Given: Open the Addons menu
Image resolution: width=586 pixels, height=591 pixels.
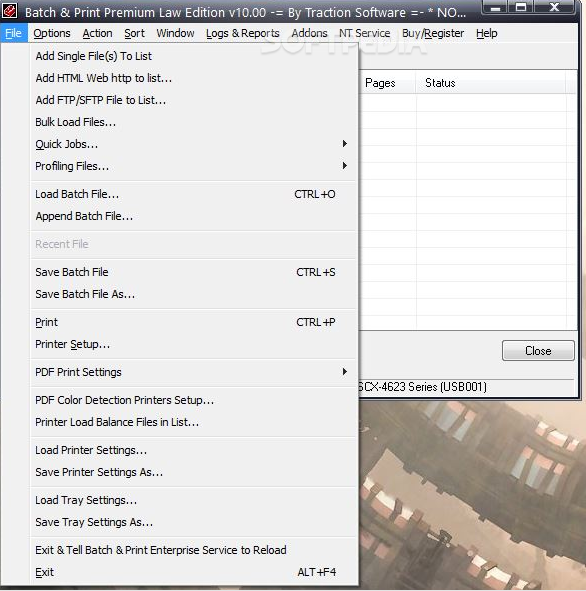Looking at the screenshot, I should 309,33.
